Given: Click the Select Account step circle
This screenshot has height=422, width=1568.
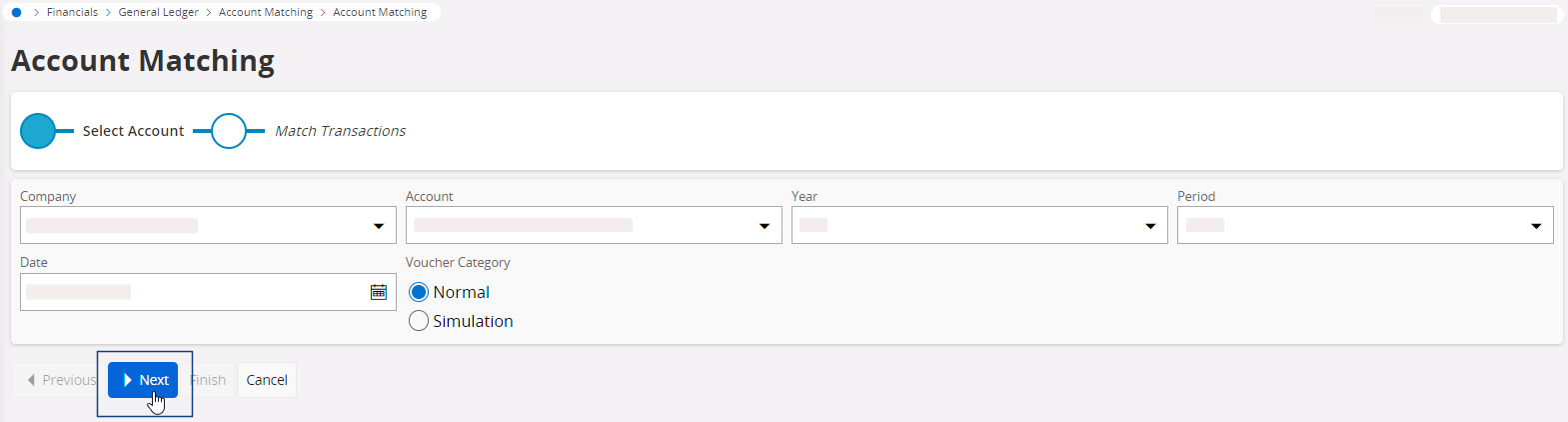Looking at the screenshot, I should 38,131.
